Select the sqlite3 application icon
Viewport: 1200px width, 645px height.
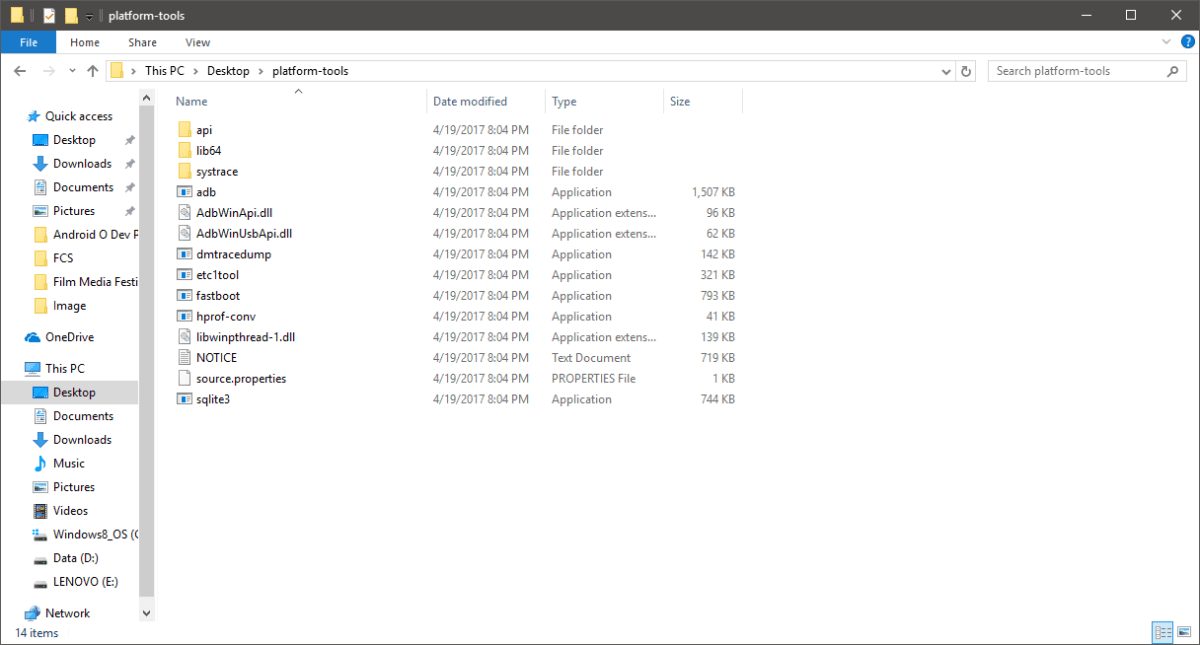(x=184, y=399)
